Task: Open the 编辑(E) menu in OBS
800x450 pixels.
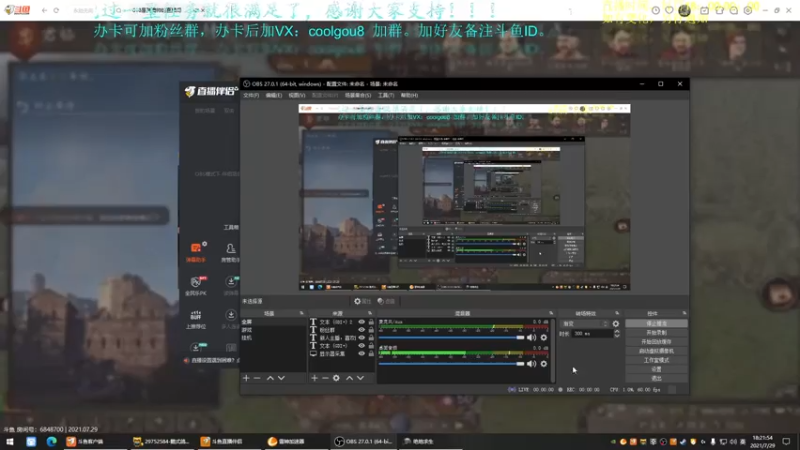Action: [273, 95]
